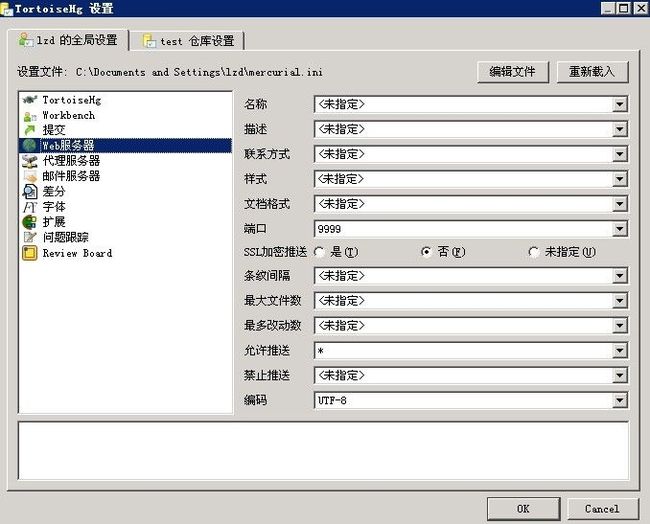Click the 邮件服务器 envelope icon
This screenshot has height=524, width=650.
(x=29, y=176)
